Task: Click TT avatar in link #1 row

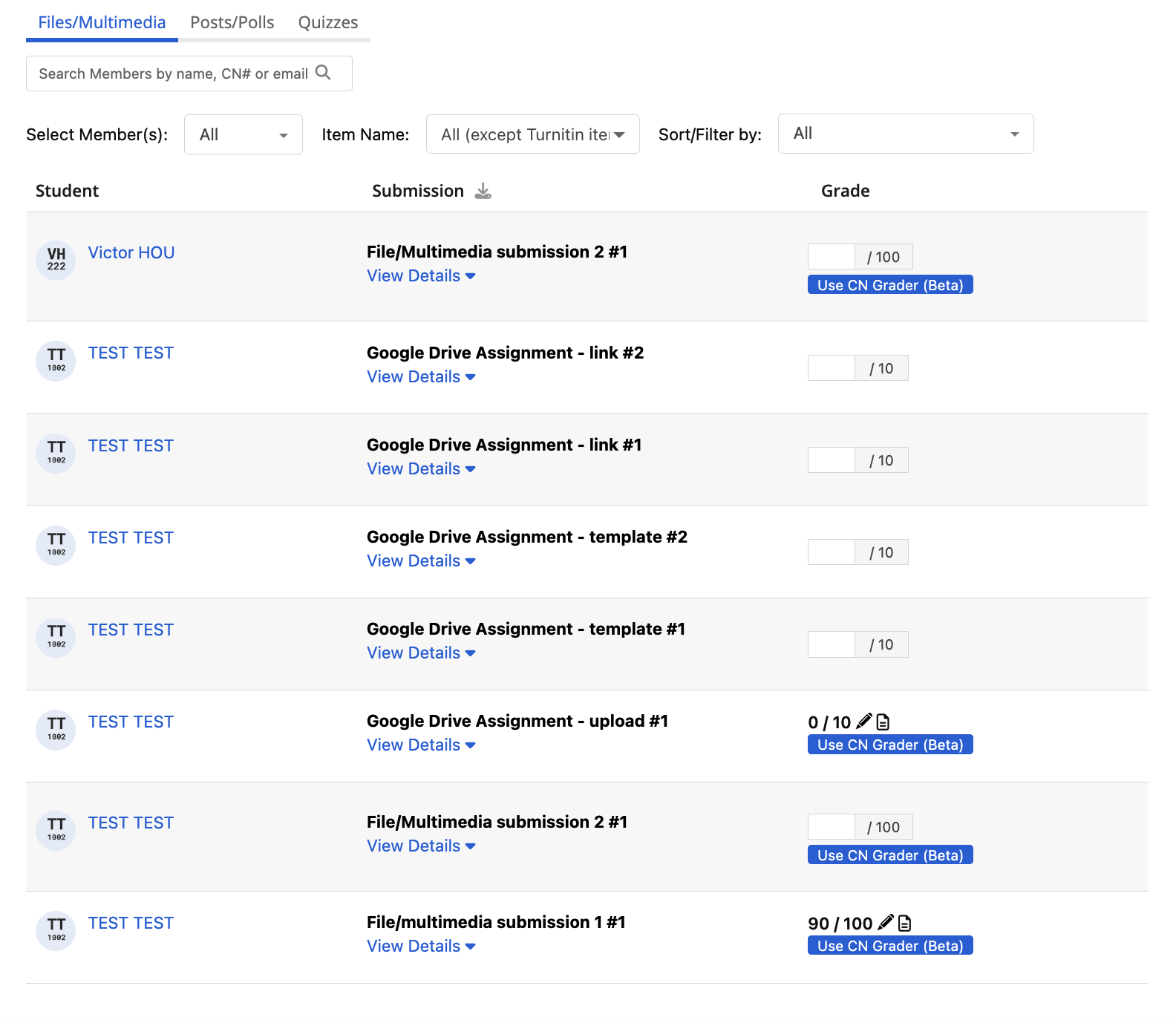Action: 56,454
